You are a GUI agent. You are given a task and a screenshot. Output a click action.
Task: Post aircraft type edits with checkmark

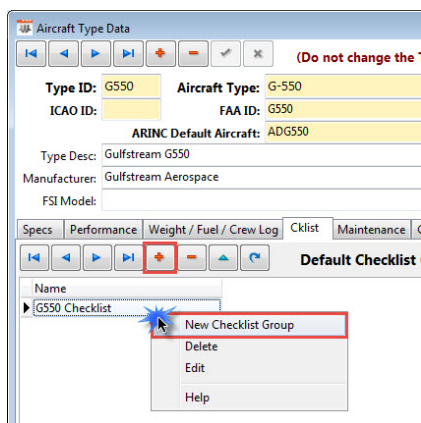(226, 54)
